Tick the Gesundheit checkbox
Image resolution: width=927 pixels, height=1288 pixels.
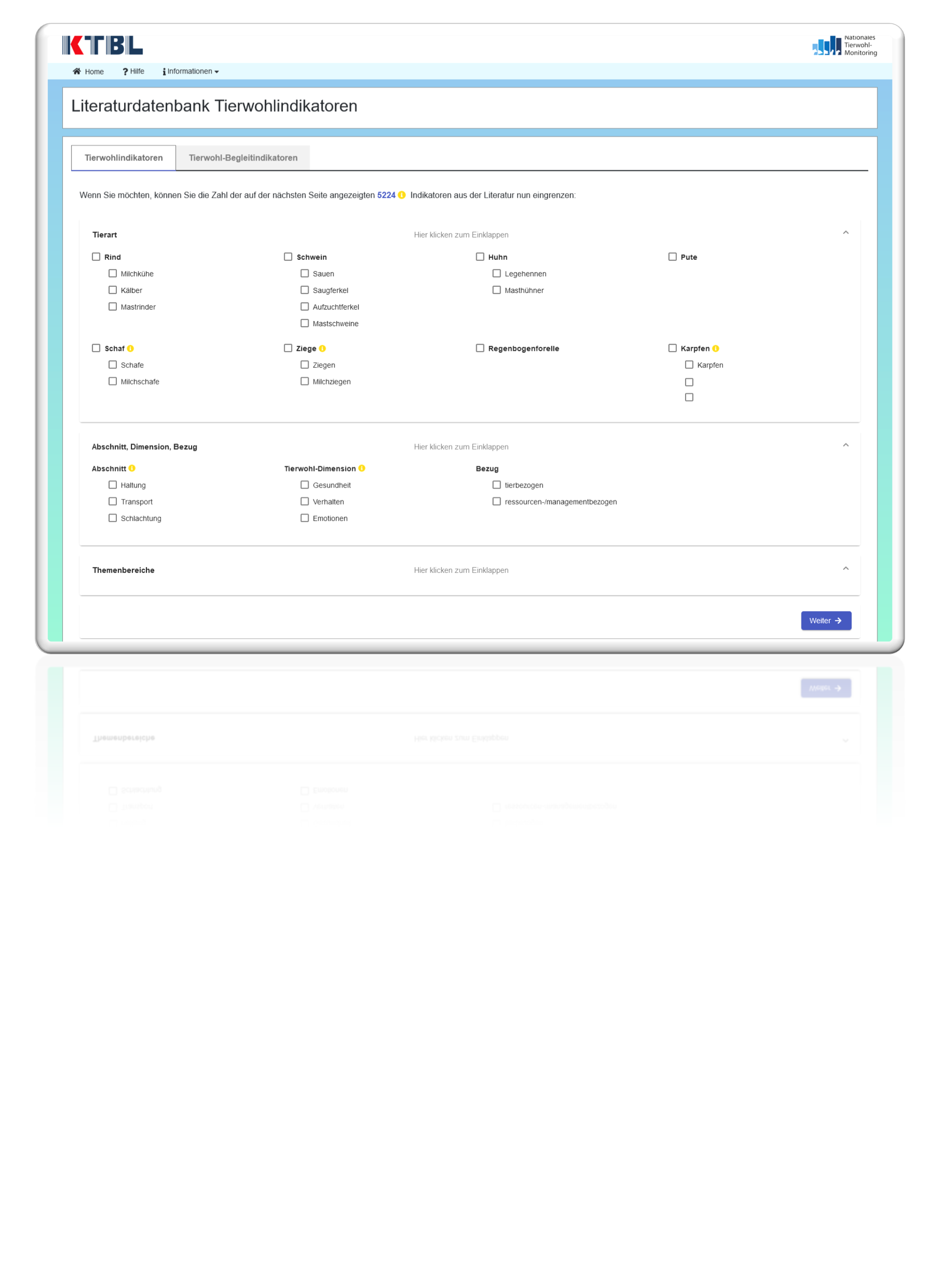[305, 485]
